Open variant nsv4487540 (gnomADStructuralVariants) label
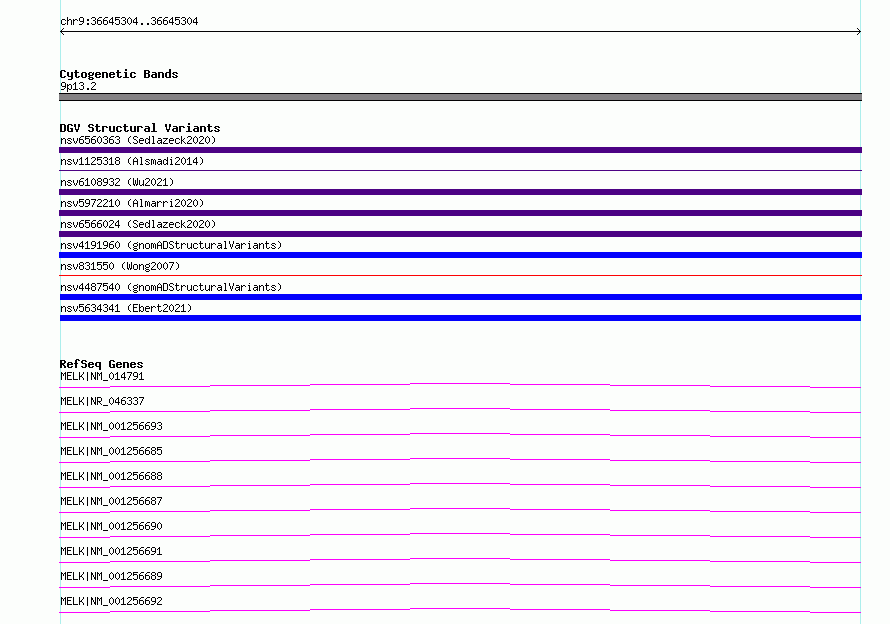Screen dimensions: 890x624 pos(171,287)
